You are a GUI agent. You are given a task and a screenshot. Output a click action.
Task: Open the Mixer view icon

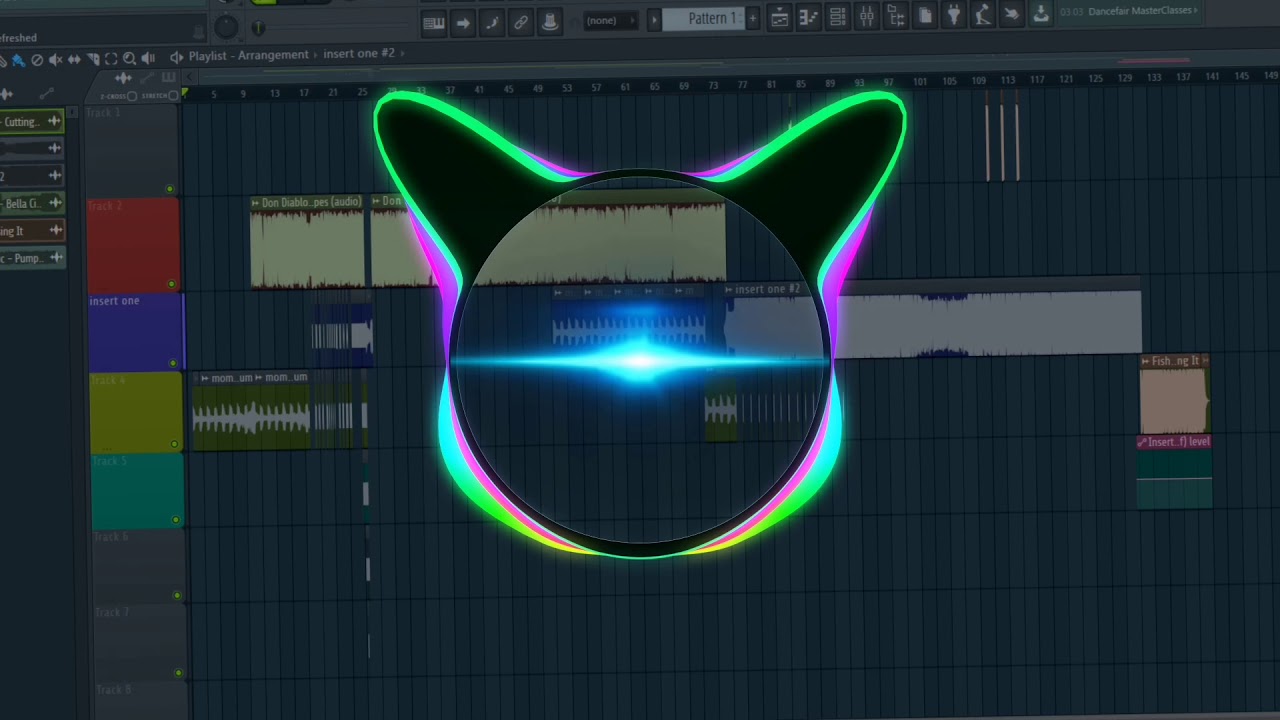pyautogui.click(x=867, y=16)
